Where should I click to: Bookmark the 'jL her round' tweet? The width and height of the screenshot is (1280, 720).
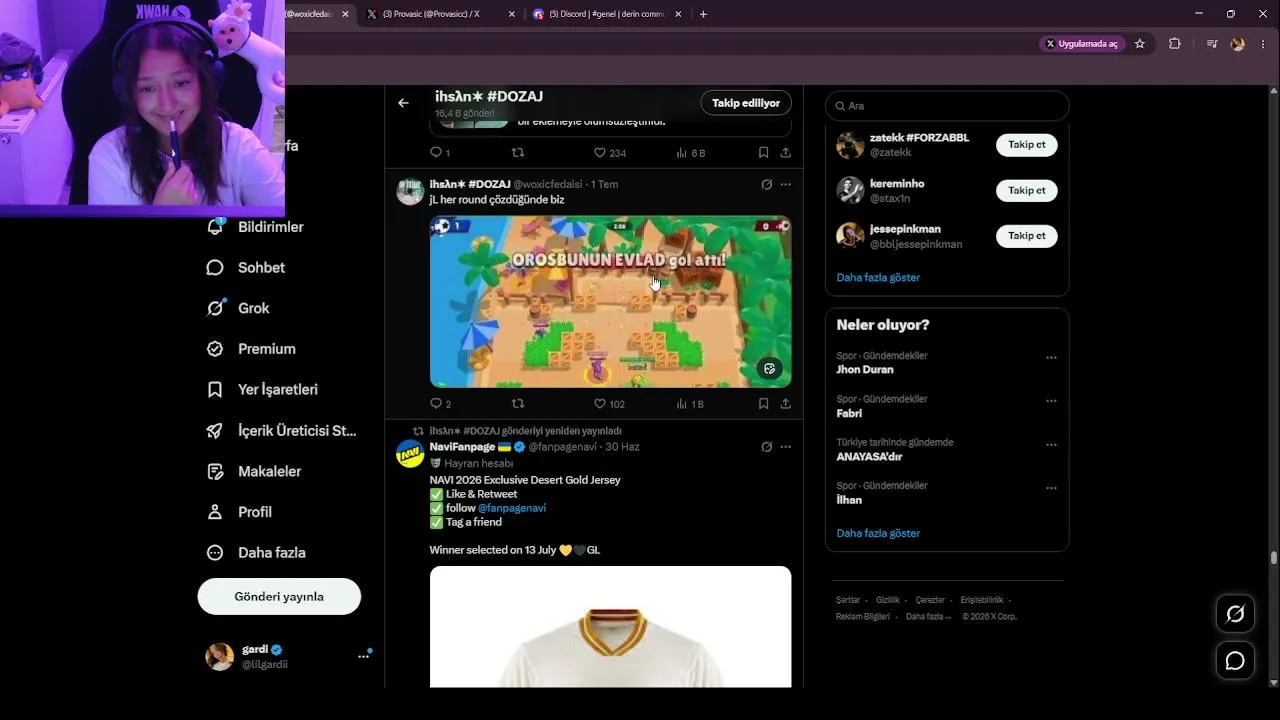click(763, 404)
